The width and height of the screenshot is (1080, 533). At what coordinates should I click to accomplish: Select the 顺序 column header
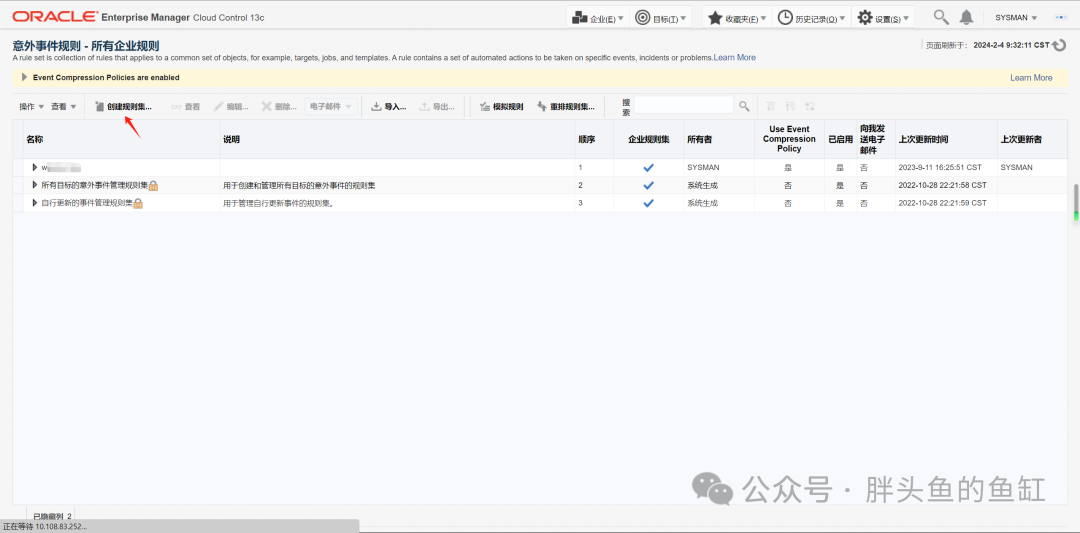594,139
